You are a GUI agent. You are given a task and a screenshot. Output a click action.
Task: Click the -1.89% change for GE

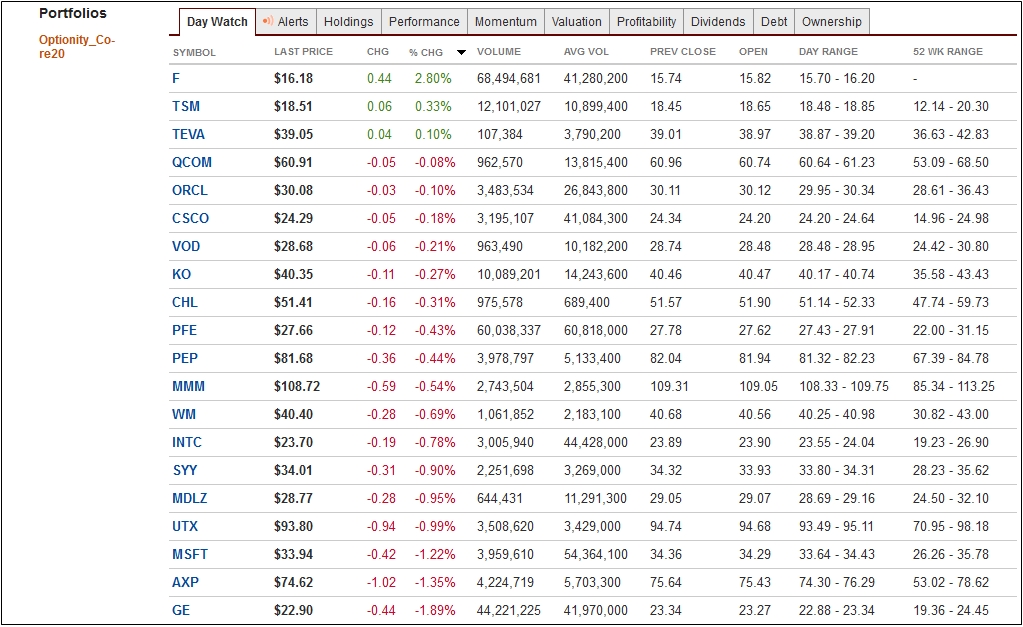click(x=435, y=611)
